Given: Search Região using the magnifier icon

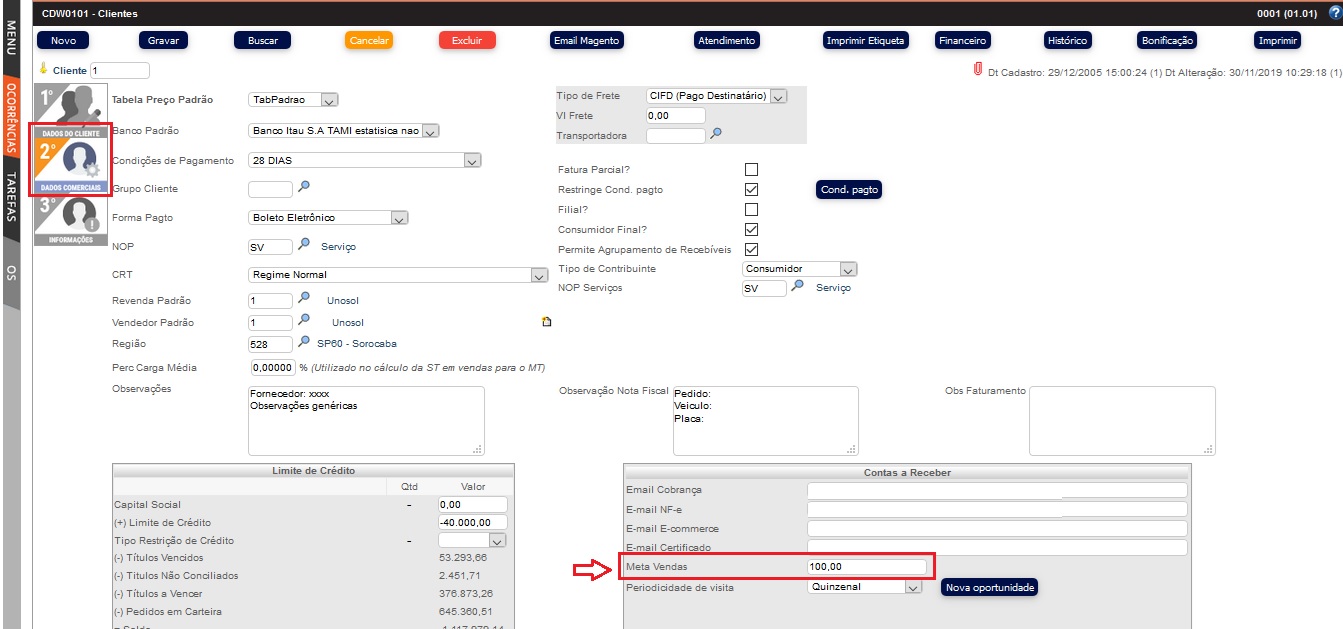Looking at the screenshot, I should [305, 343].
